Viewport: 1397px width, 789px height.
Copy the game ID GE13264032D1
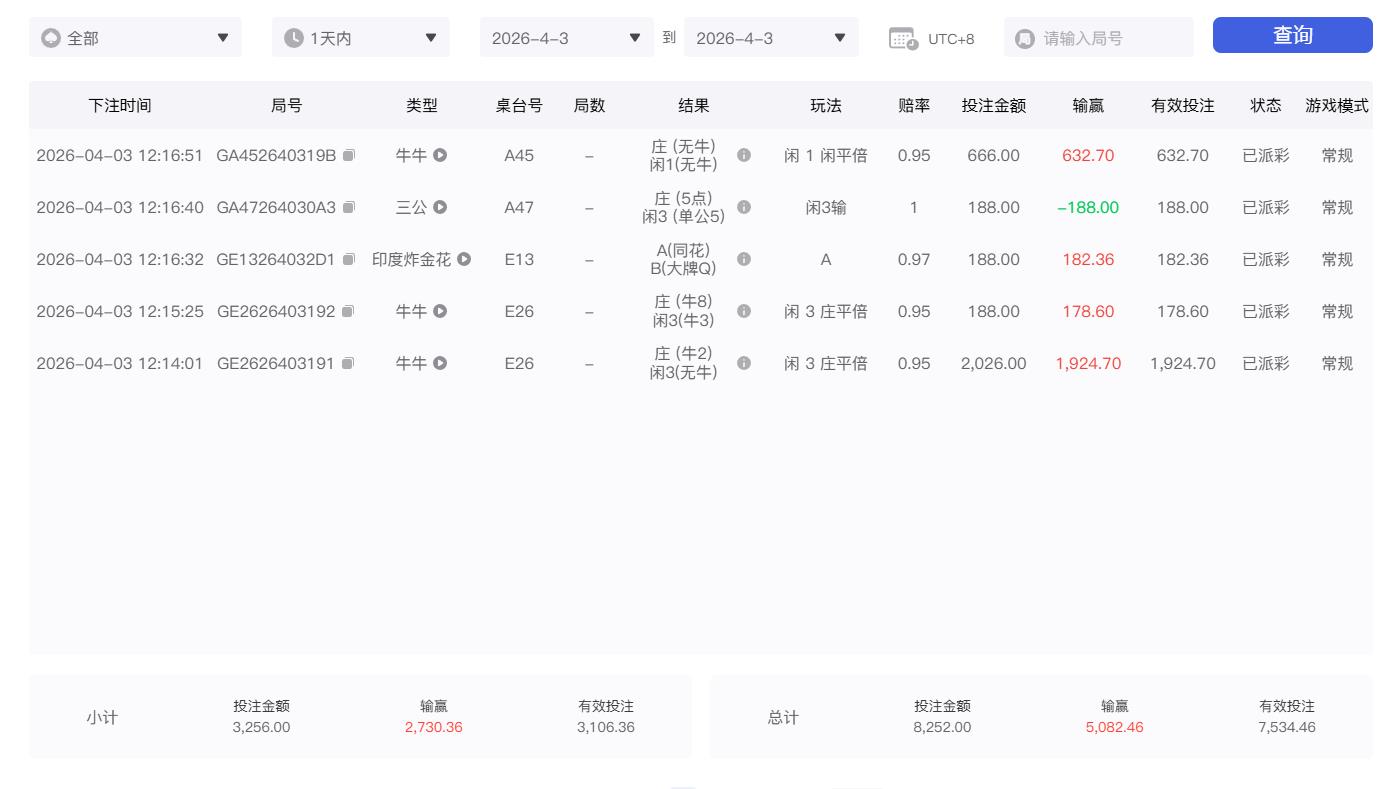(x=348, y=259)
